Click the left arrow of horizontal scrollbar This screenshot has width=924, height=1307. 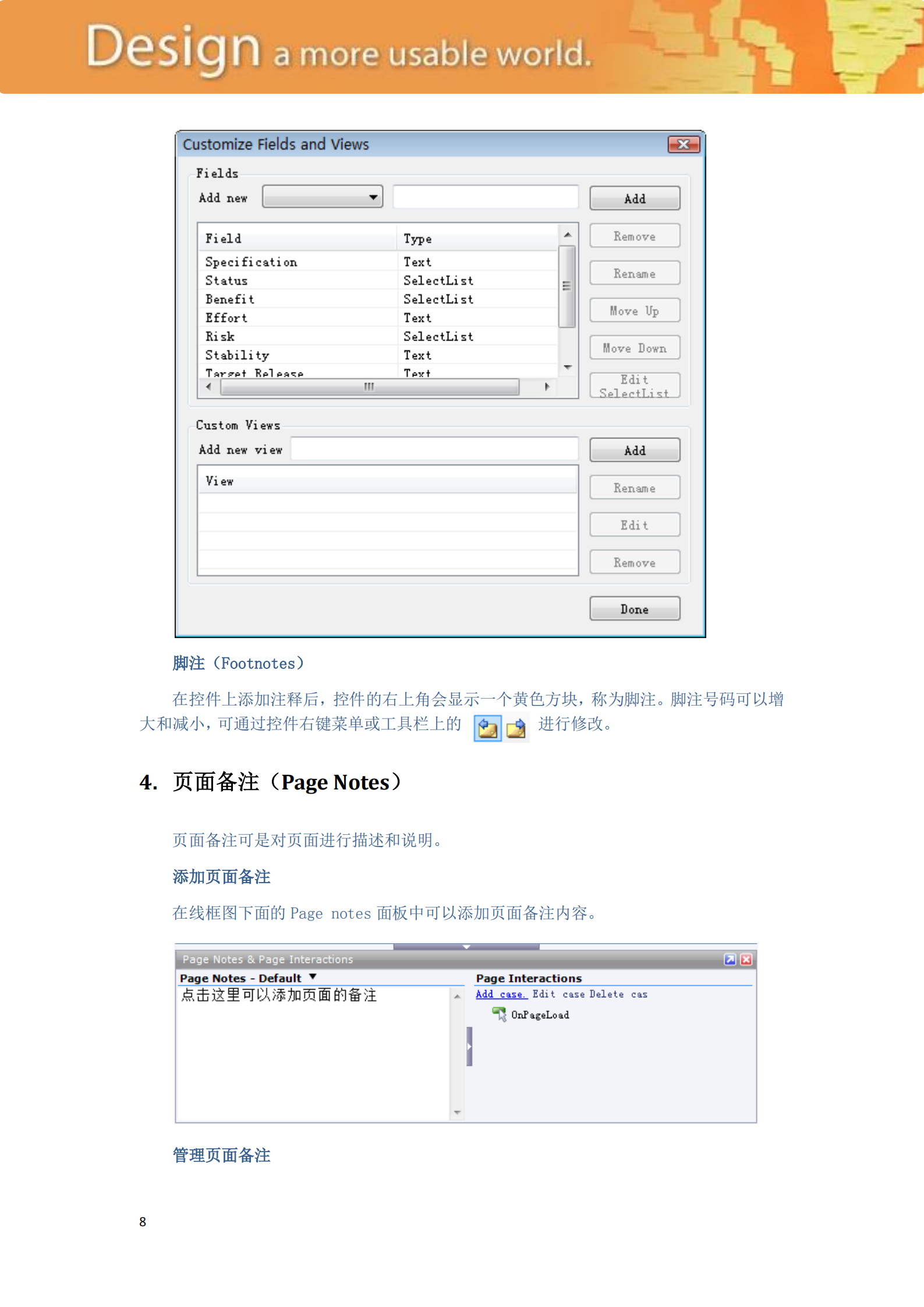tap(208, 387)
